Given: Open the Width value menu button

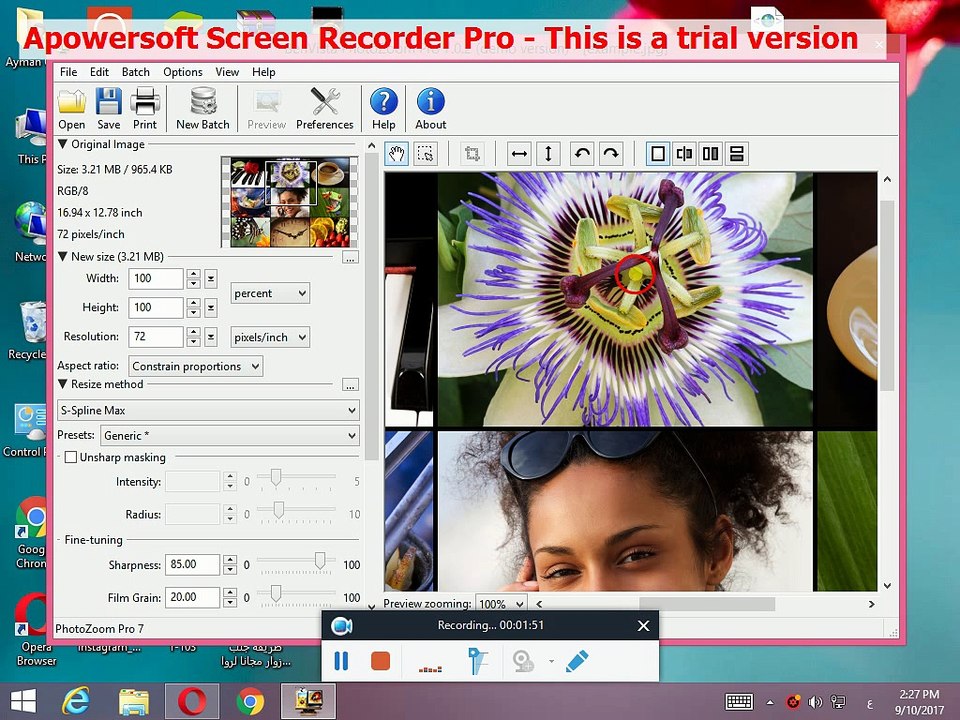Looking at the screenshot, I should pos(211,279).
